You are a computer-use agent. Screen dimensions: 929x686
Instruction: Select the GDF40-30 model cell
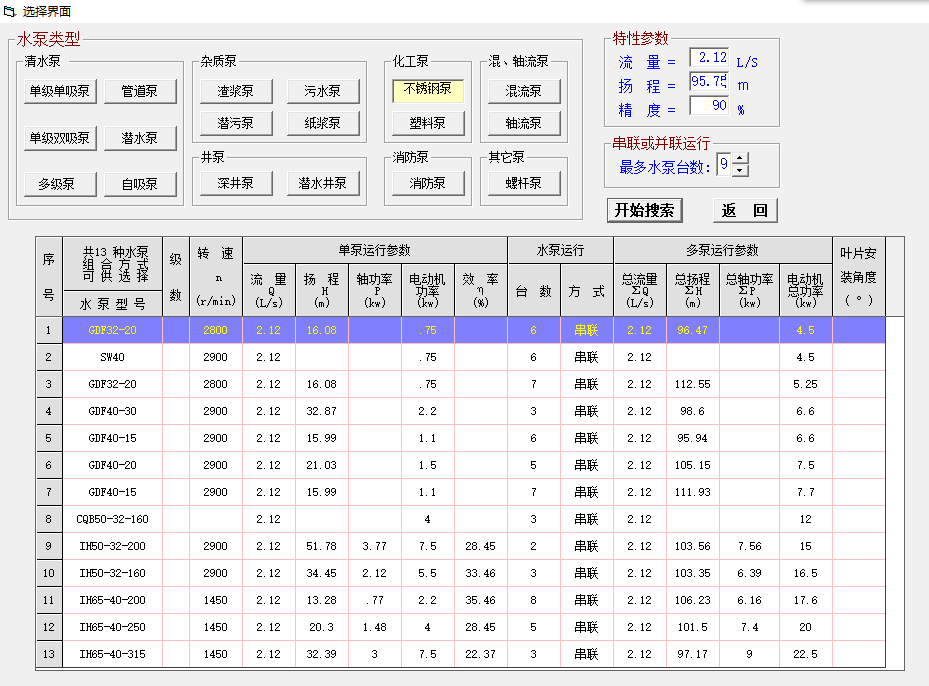tap(113, 411)
